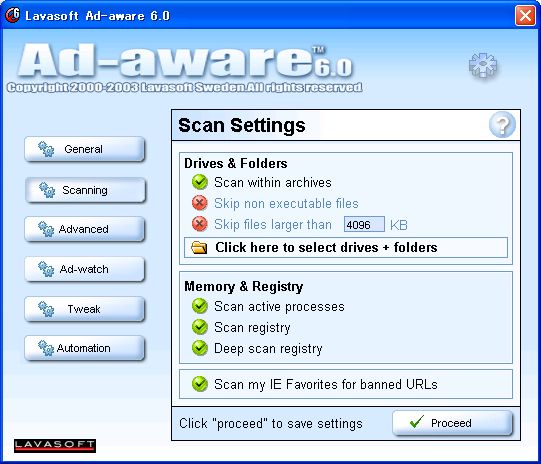Toggle Scan within archives option
541x464 pixels.
tap(200, 182)
